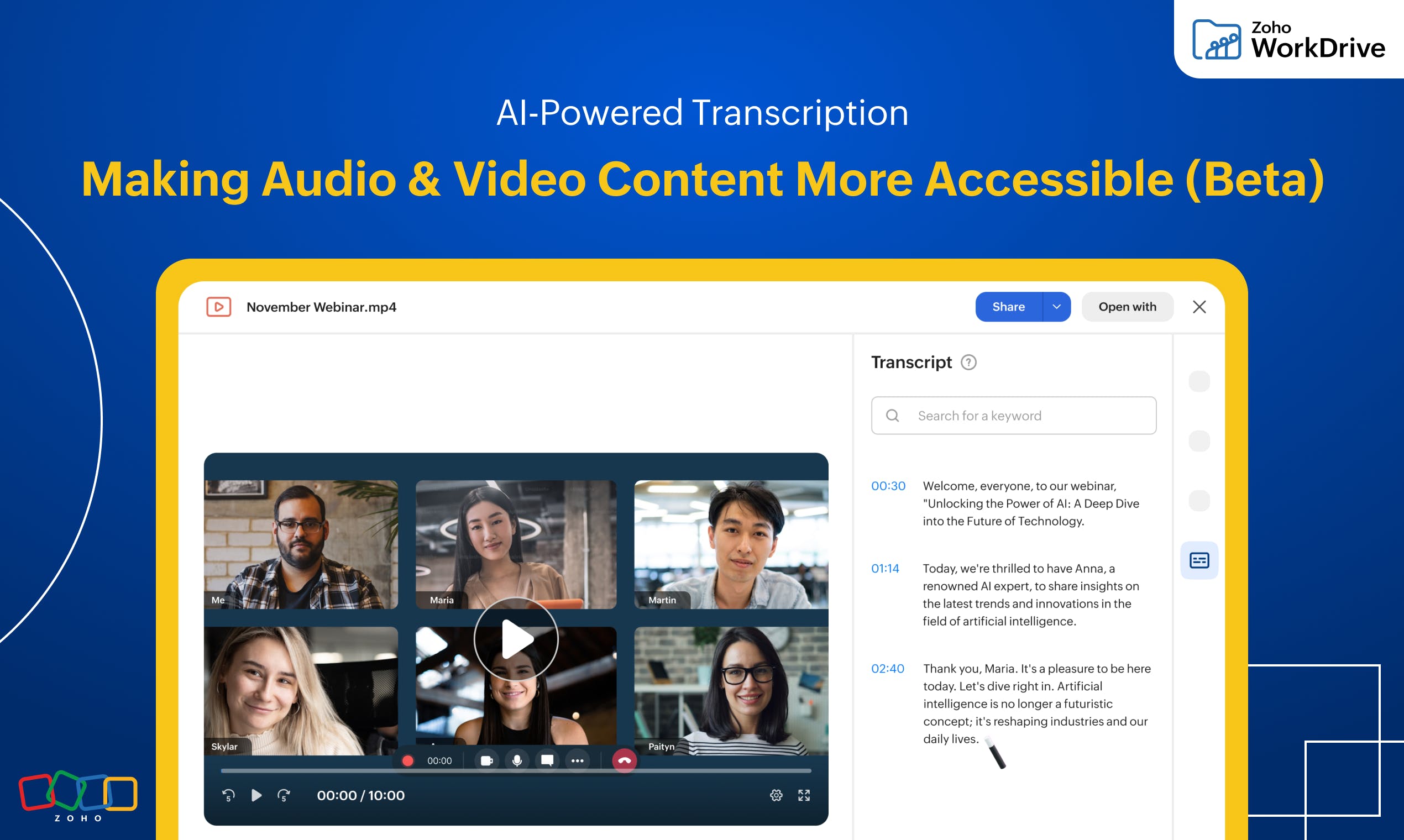Expand the Share dropdown arrow

tap(1056, 307)
